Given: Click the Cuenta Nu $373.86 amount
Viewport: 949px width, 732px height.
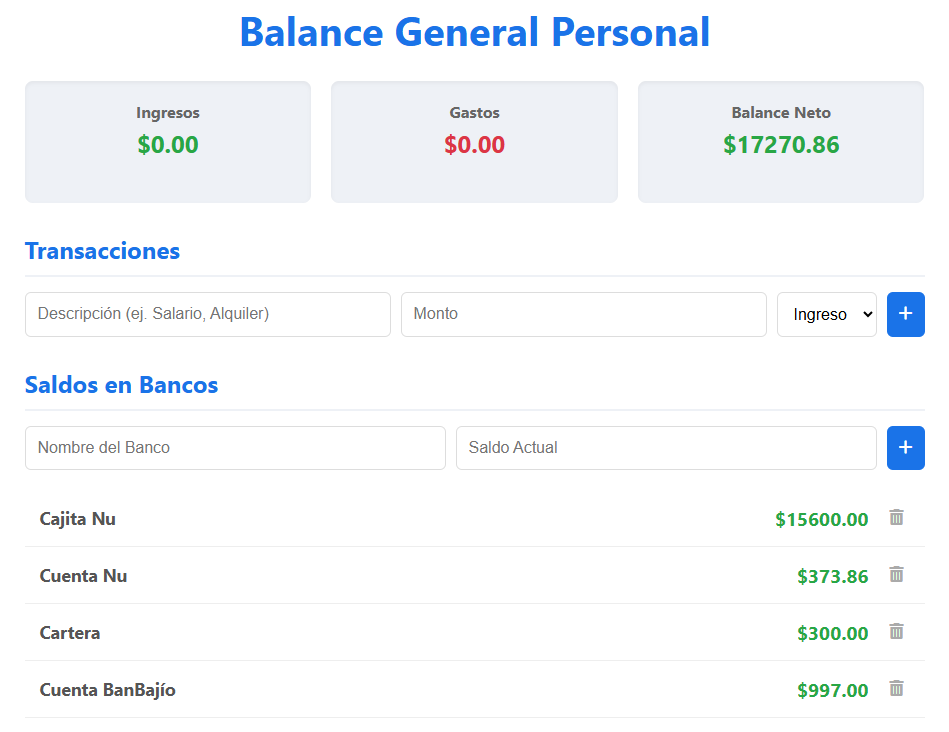Looking at the screenshot, I should [832, 576].
